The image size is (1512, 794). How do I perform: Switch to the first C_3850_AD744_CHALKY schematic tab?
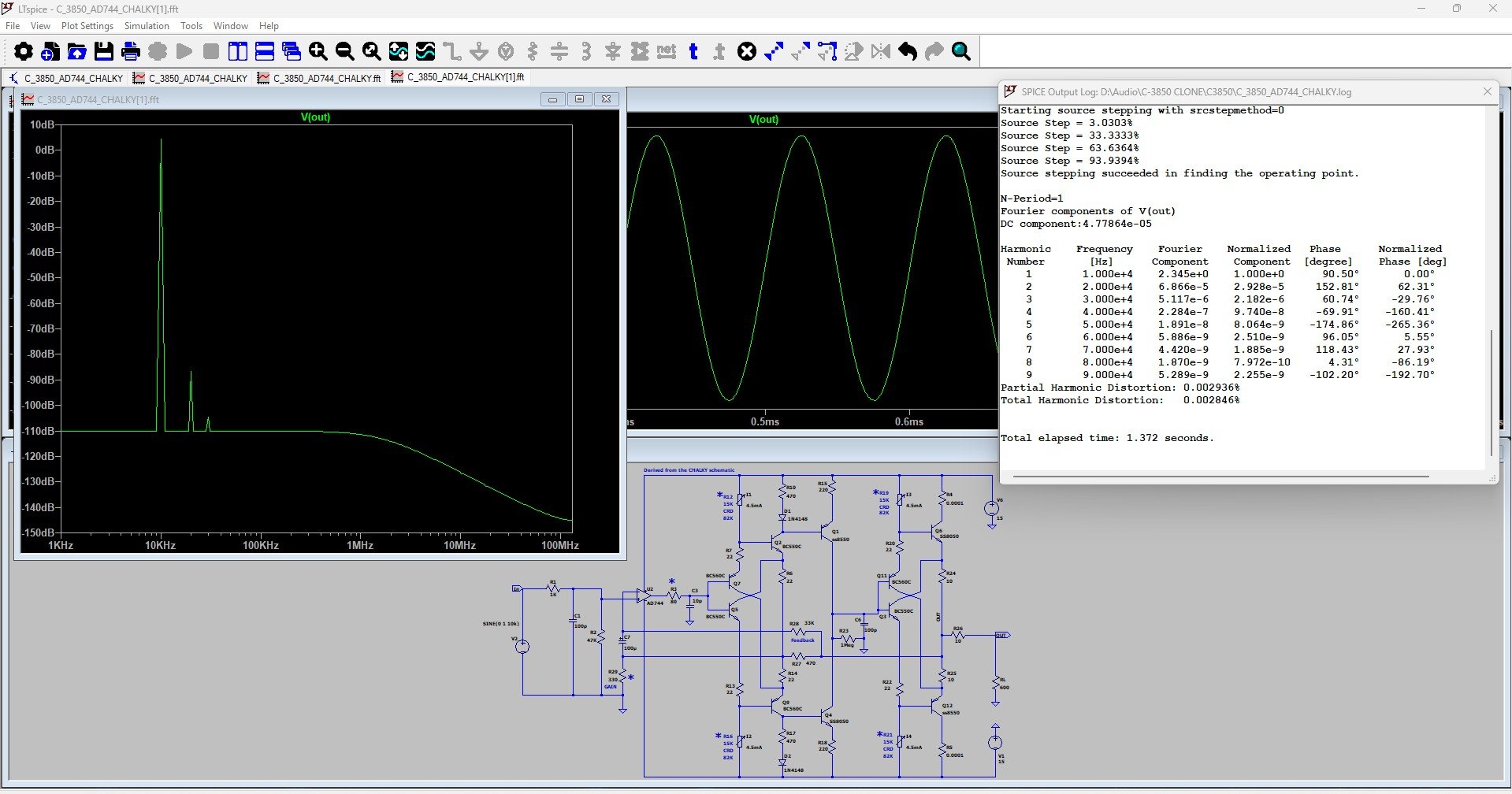click(66, 78)
